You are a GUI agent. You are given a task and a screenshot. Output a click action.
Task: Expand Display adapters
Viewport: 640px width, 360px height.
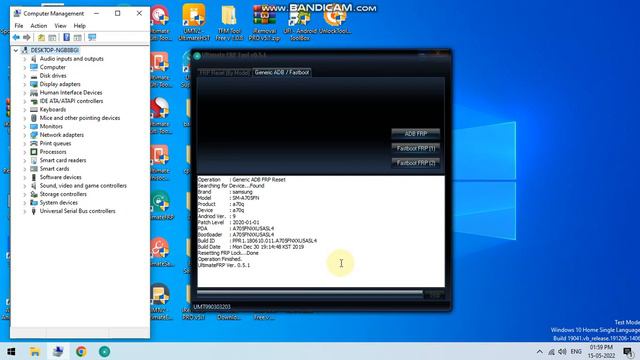[25, 84]
